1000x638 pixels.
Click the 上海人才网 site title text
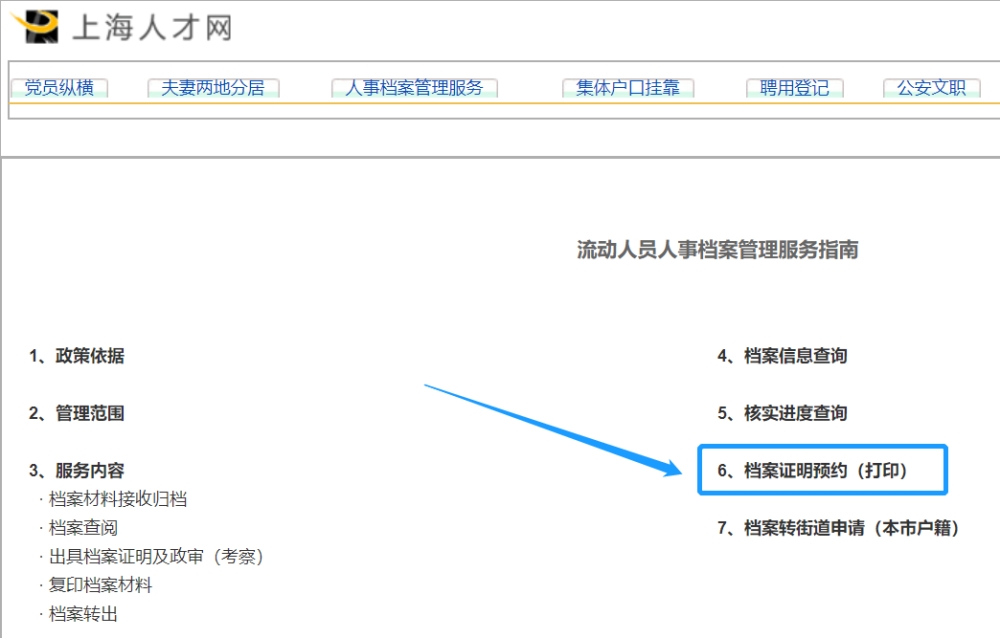[x=152, y=28]
